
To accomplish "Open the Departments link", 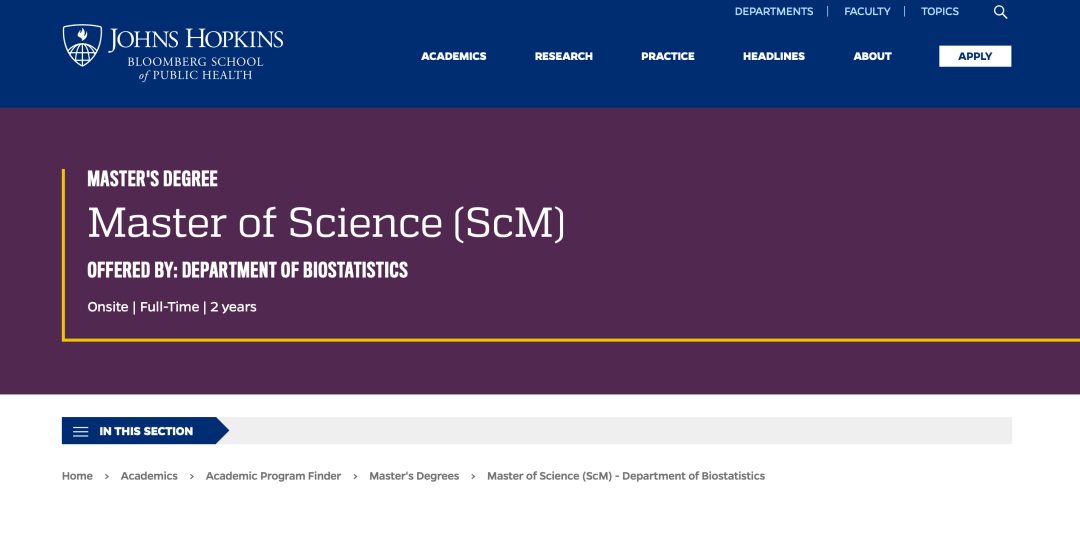I will click(773, 12).
